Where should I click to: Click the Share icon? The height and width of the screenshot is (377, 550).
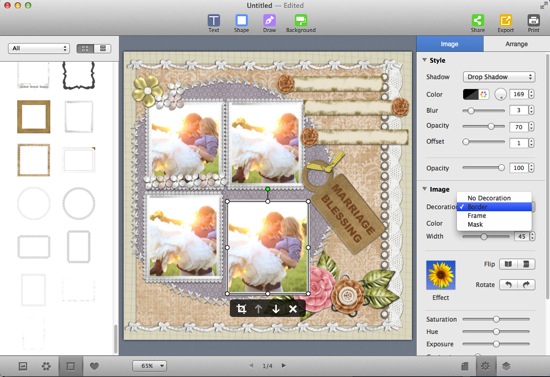478,23
